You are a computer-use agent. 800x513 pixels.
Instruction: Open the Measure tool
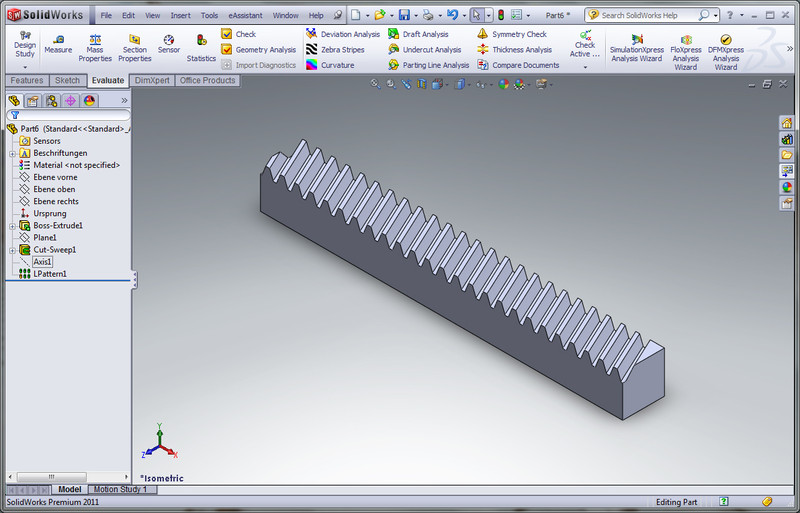pyautogui.click(x=57, y=44)
